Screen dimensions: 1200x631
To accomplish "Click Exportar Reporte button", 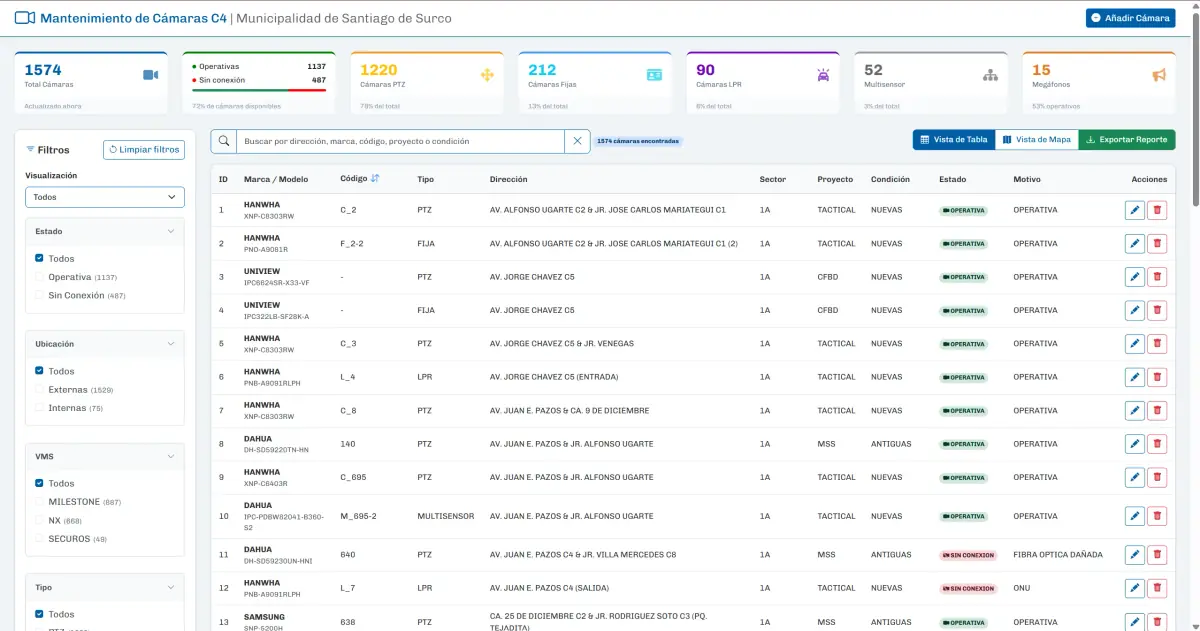I will click(x=1127, y=140).
